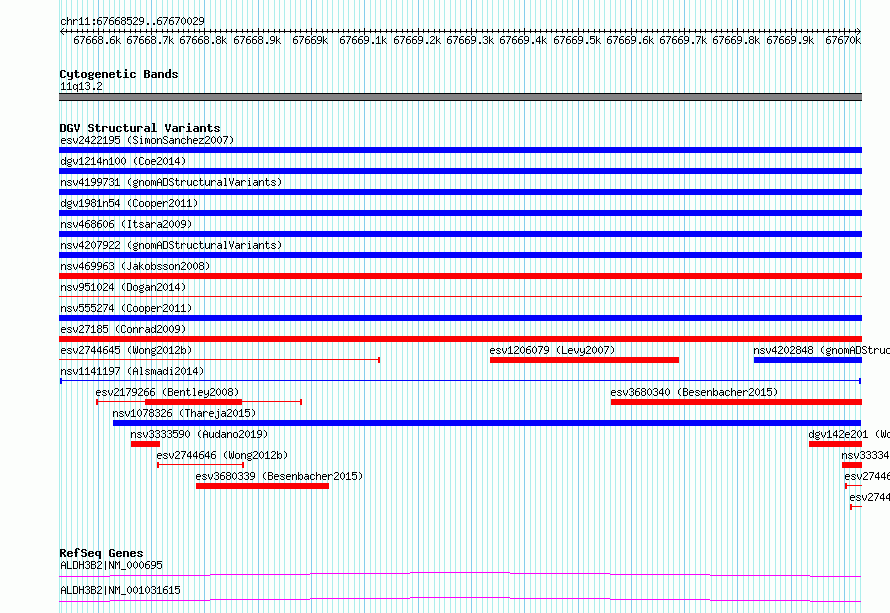Click the nsv468606 (Itsara2009) variant label
Image resolution: width=890 pixels, height=613 pixels.
tap(126, 224)
